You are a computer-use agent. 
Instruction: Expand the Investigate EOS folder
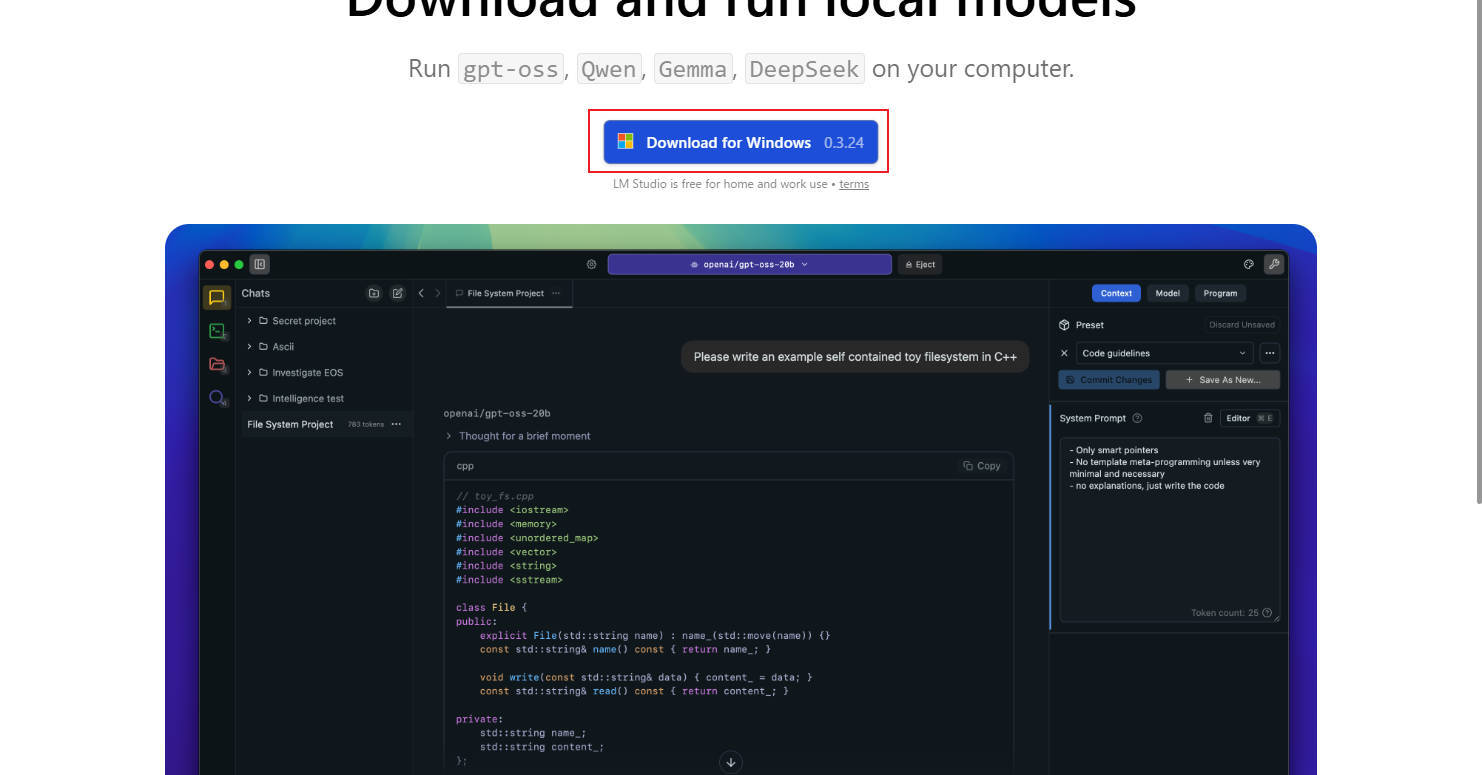click(249, 373)
